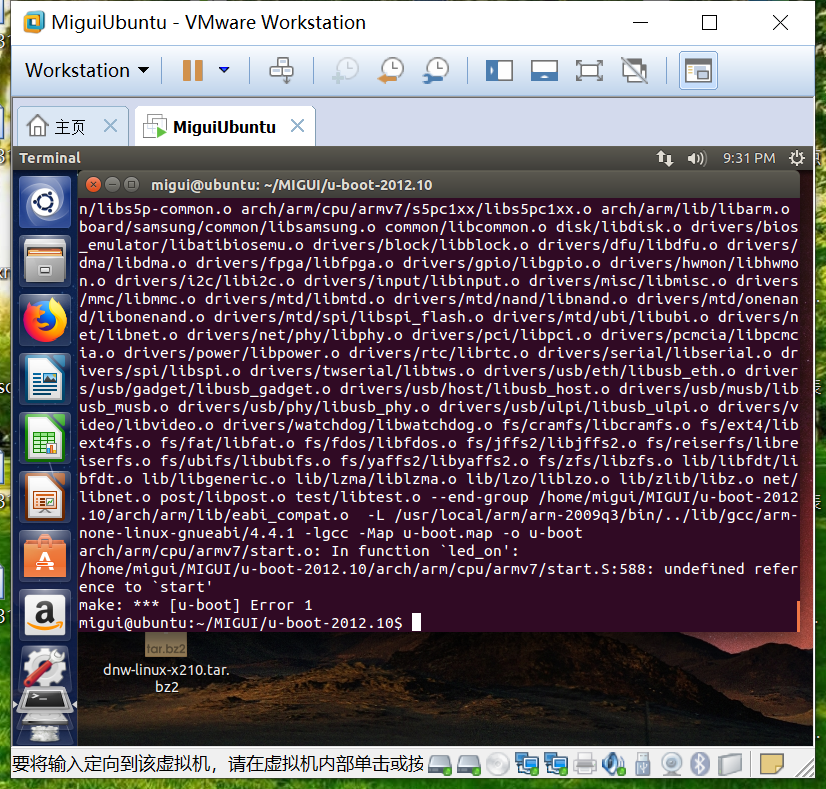Toggle the thumbnail bar view
The width and height of the screenshot is (826, 789).
544,70
